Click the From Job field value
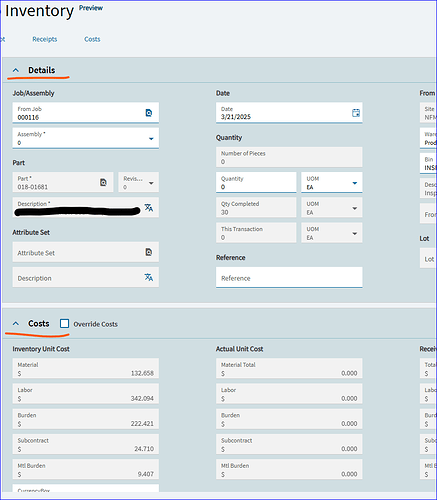Screen dimensions: 437x500 28,117
